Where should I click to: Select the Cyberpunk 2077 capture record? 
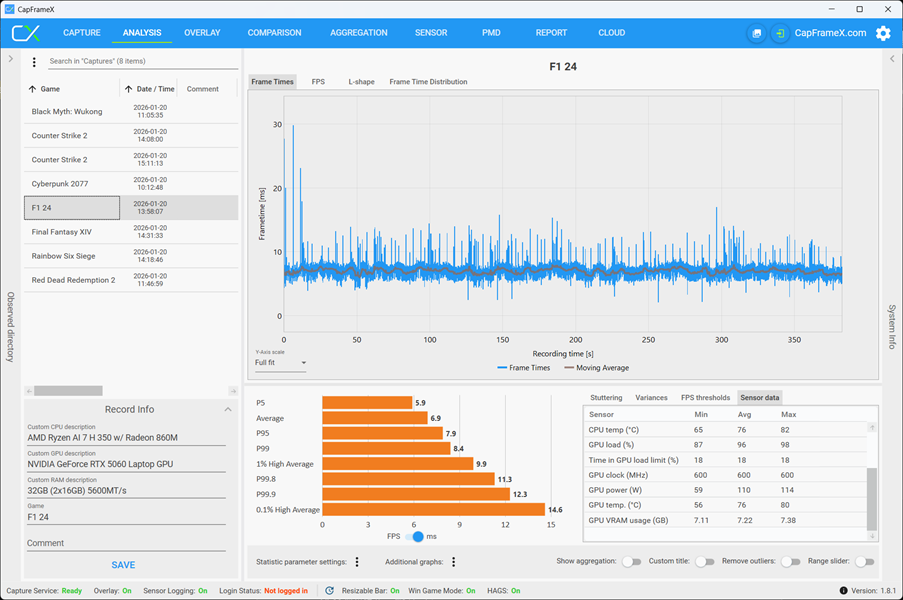pos(131,184)
